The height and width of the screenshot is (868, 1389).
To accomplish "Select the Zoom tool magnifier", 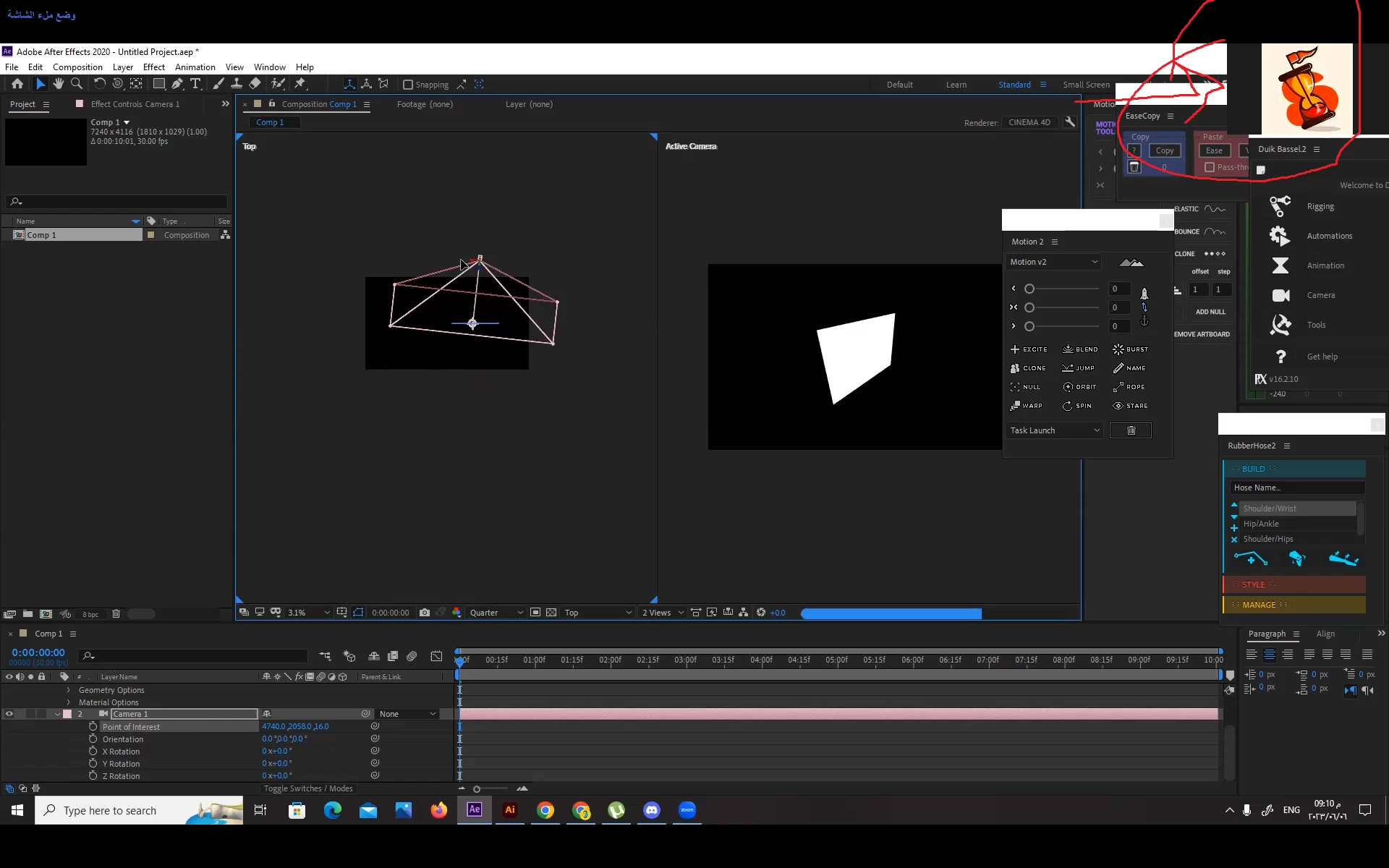I will [x=77, y=84].
